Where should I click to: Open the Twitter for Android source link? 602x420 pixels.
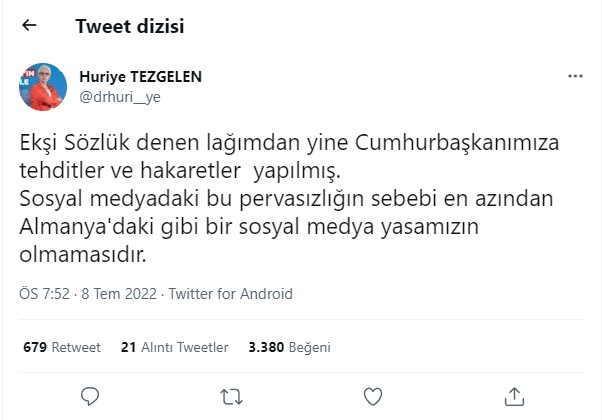point(231,294)
